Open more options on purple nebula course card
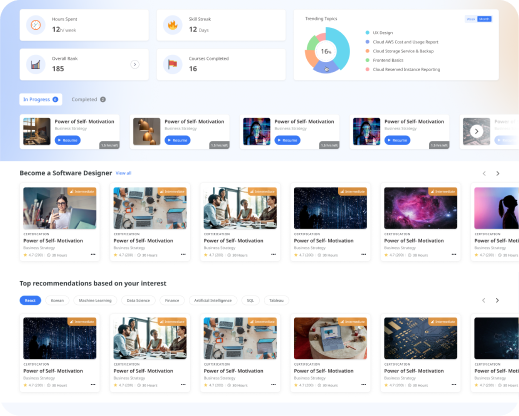The width and height of the screenshot is (519, 416). (454, 254)
